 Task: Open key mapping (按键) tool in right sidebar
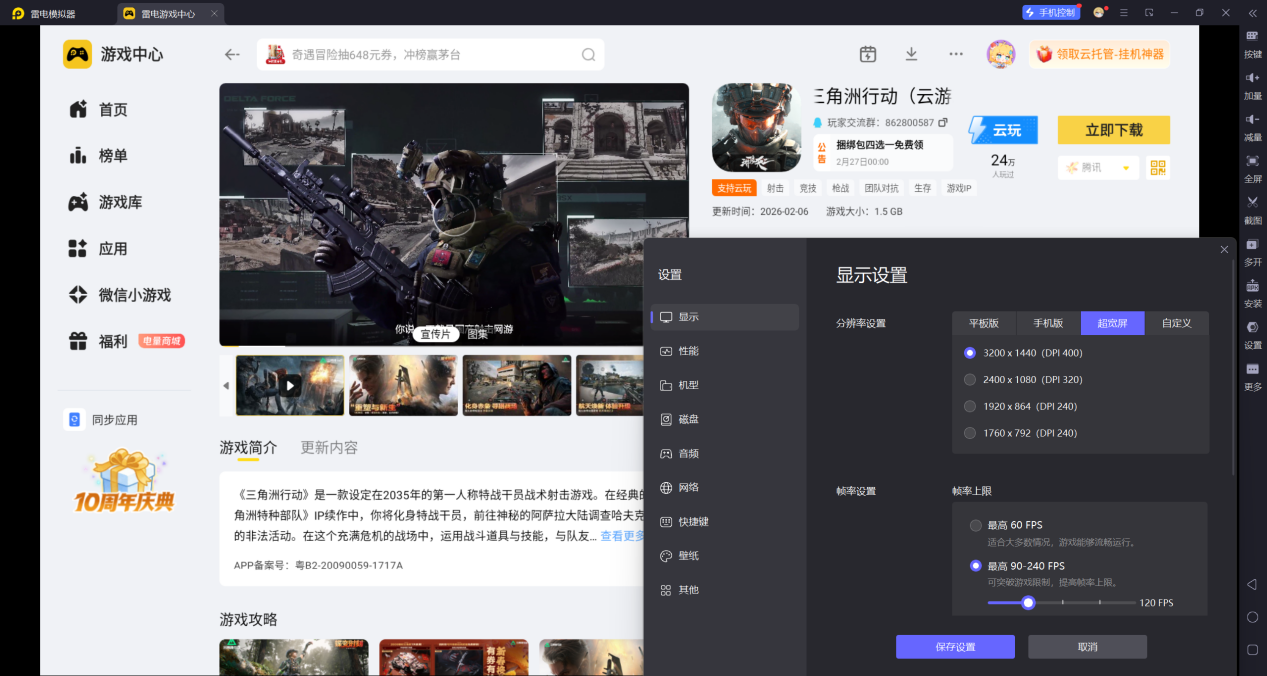coord(1252,41)
